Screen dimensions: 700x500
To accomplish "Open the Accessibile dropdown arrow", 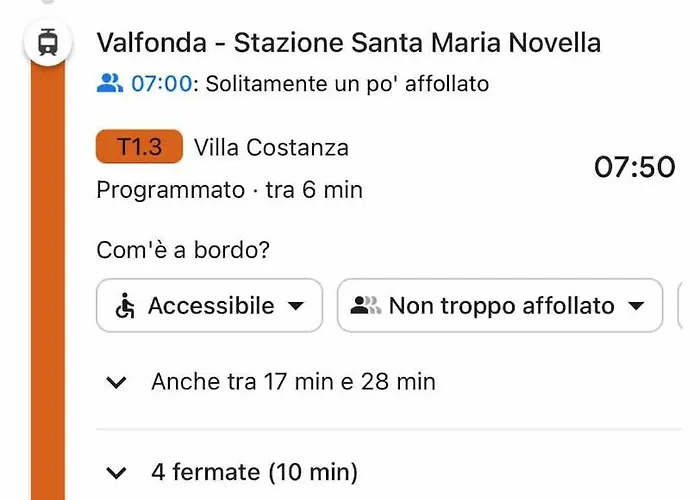I will (296, 306).
